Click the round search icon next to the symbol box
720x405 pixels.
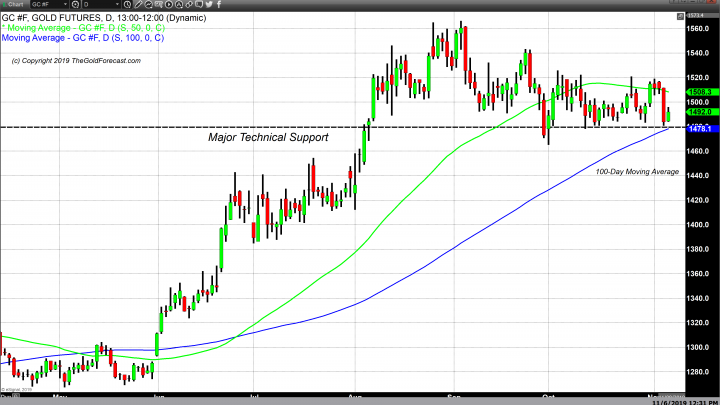pyautogui.click(x=75, y=5)
